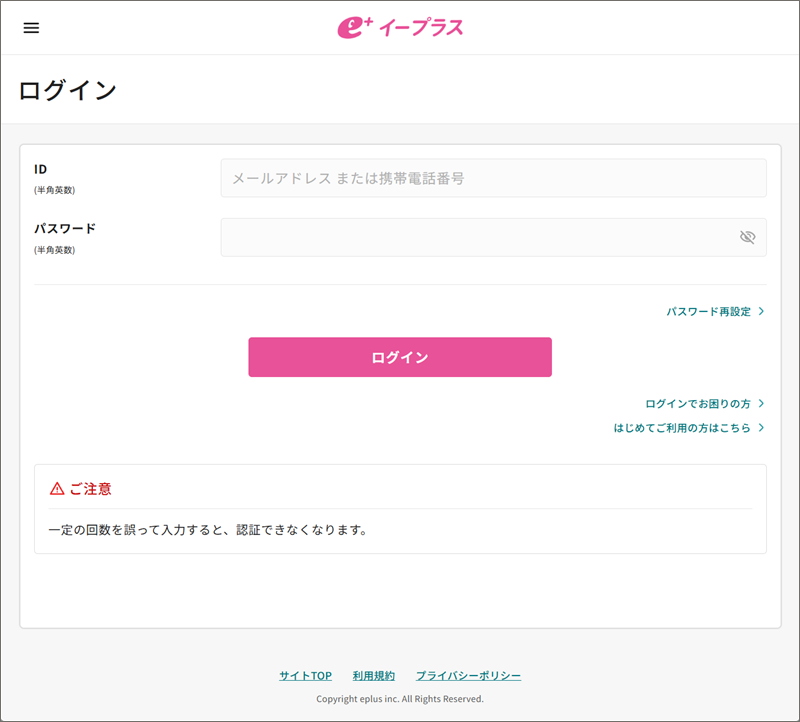Image resolution: width=800 pixels, height=722 pixels.
Task: Open the hamburger menu
Action: (x=31, y=28)
